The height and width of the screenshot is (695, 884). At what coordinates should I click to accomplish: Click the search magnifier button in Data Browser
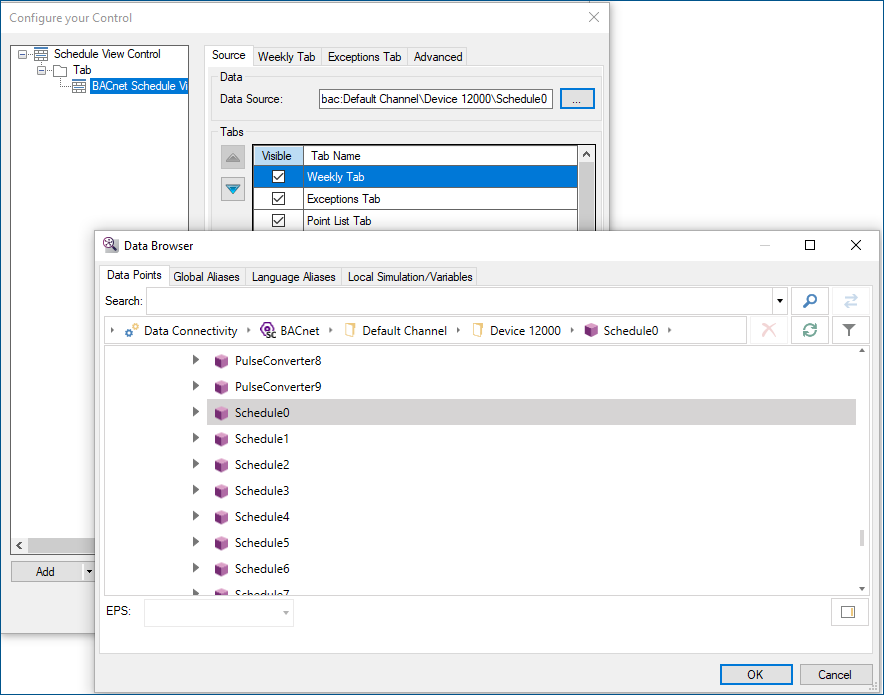(x=810, y=301)
